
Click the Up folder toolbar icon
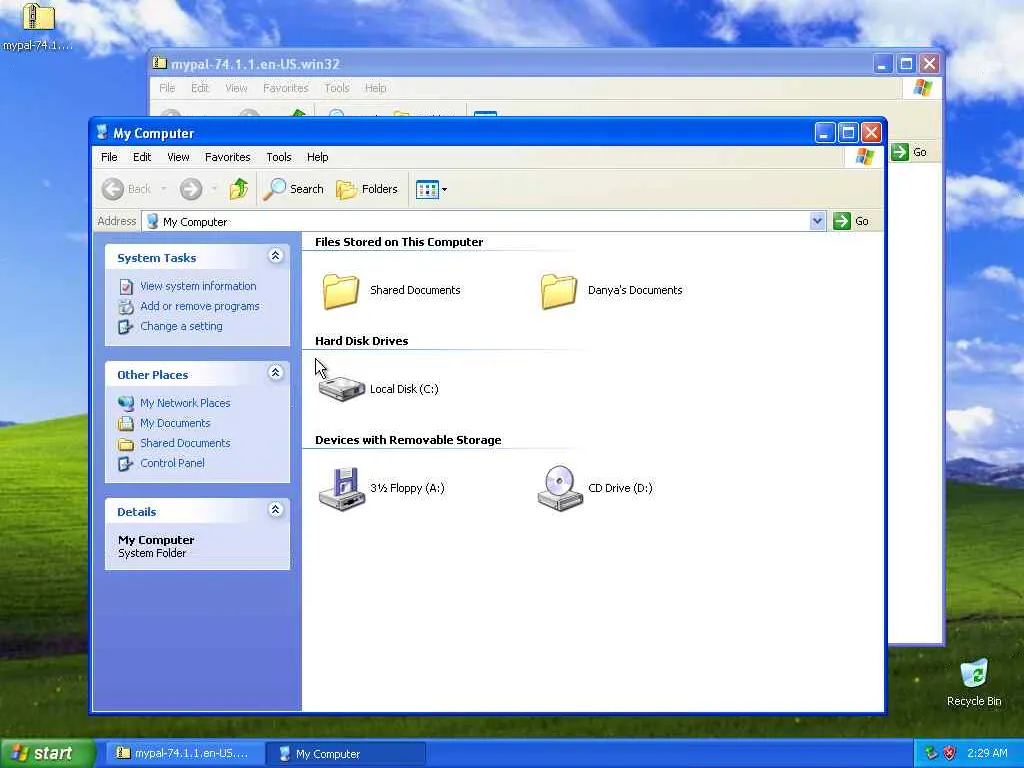(x=239, y=189)
